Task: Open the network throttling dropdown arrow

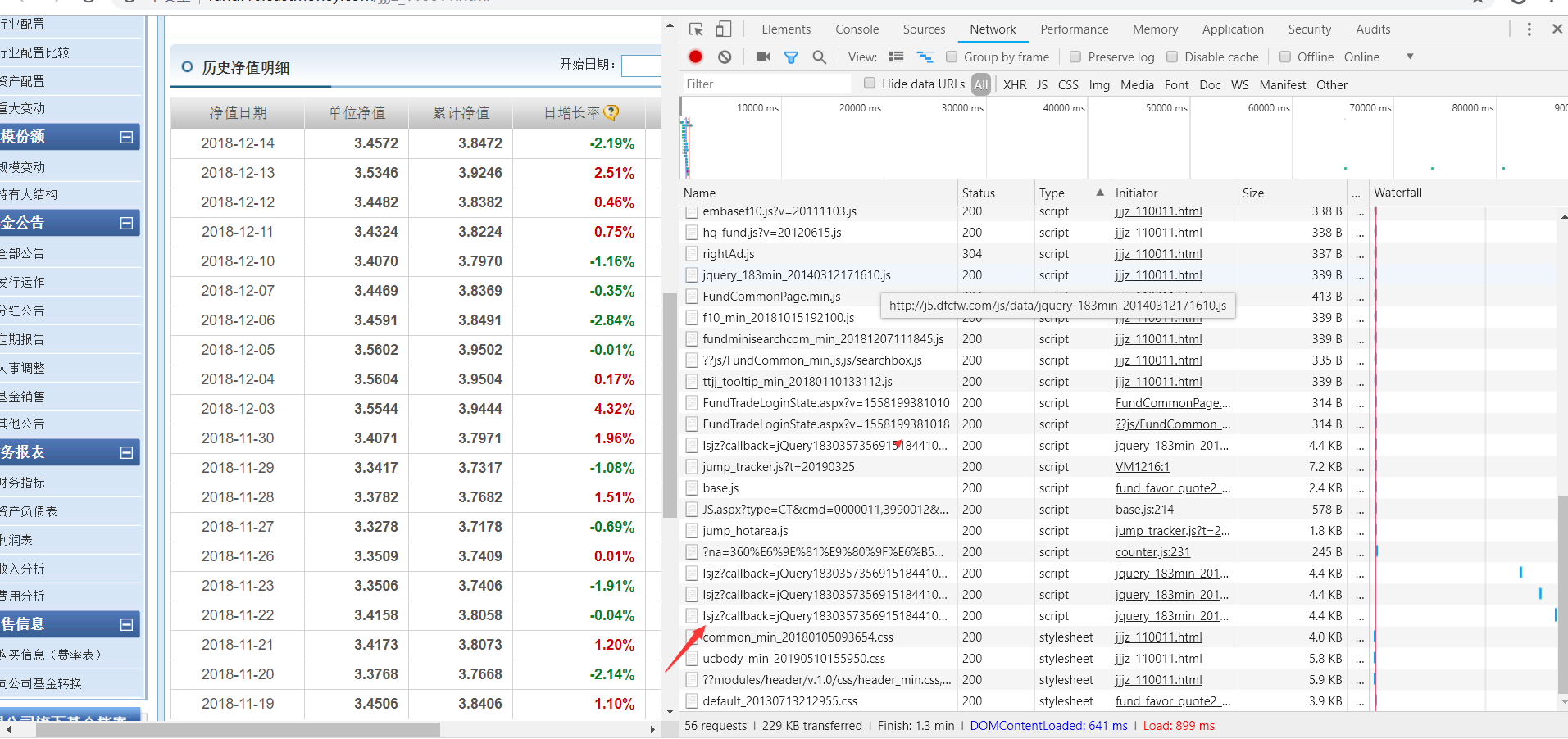Action: point(1410,57)
